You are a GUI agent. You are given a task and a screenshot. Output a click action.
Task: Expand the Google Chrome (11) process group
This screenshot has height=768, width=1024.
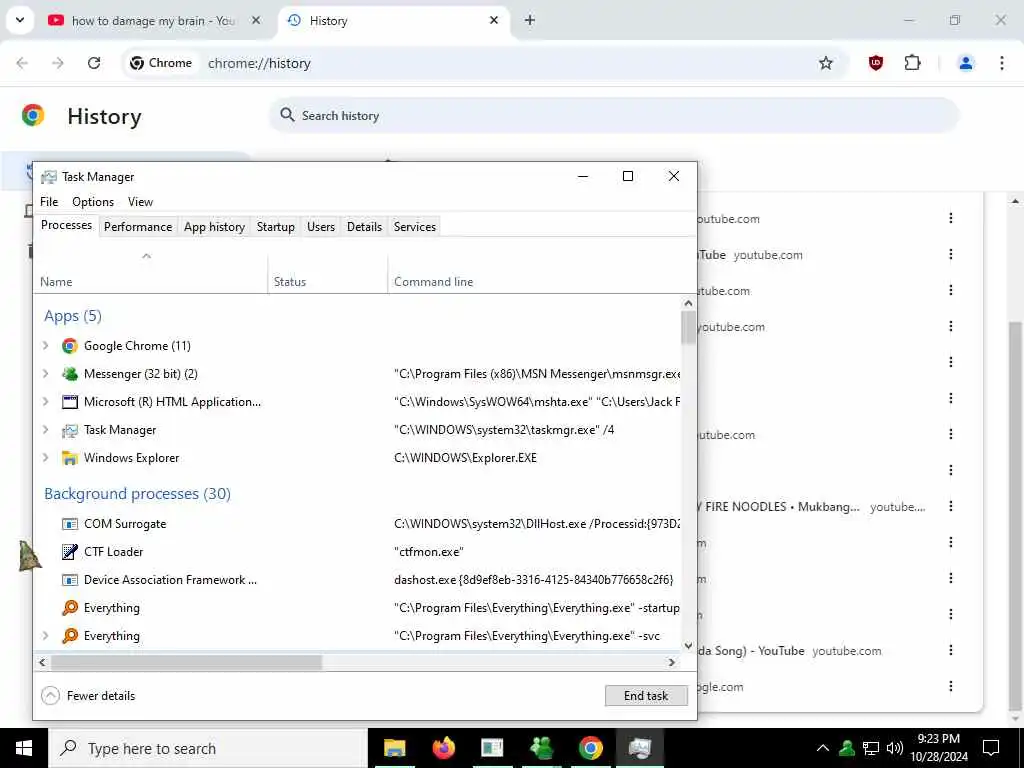46,345
